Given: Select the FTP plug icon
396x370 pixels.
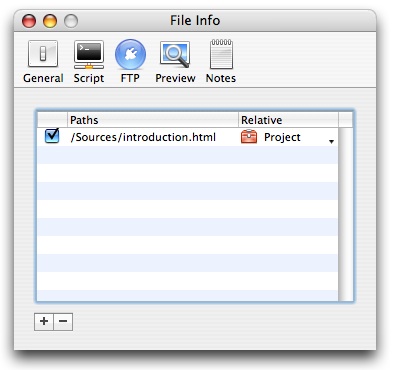Looking at the screenshot, I should (x=130, y=55).
